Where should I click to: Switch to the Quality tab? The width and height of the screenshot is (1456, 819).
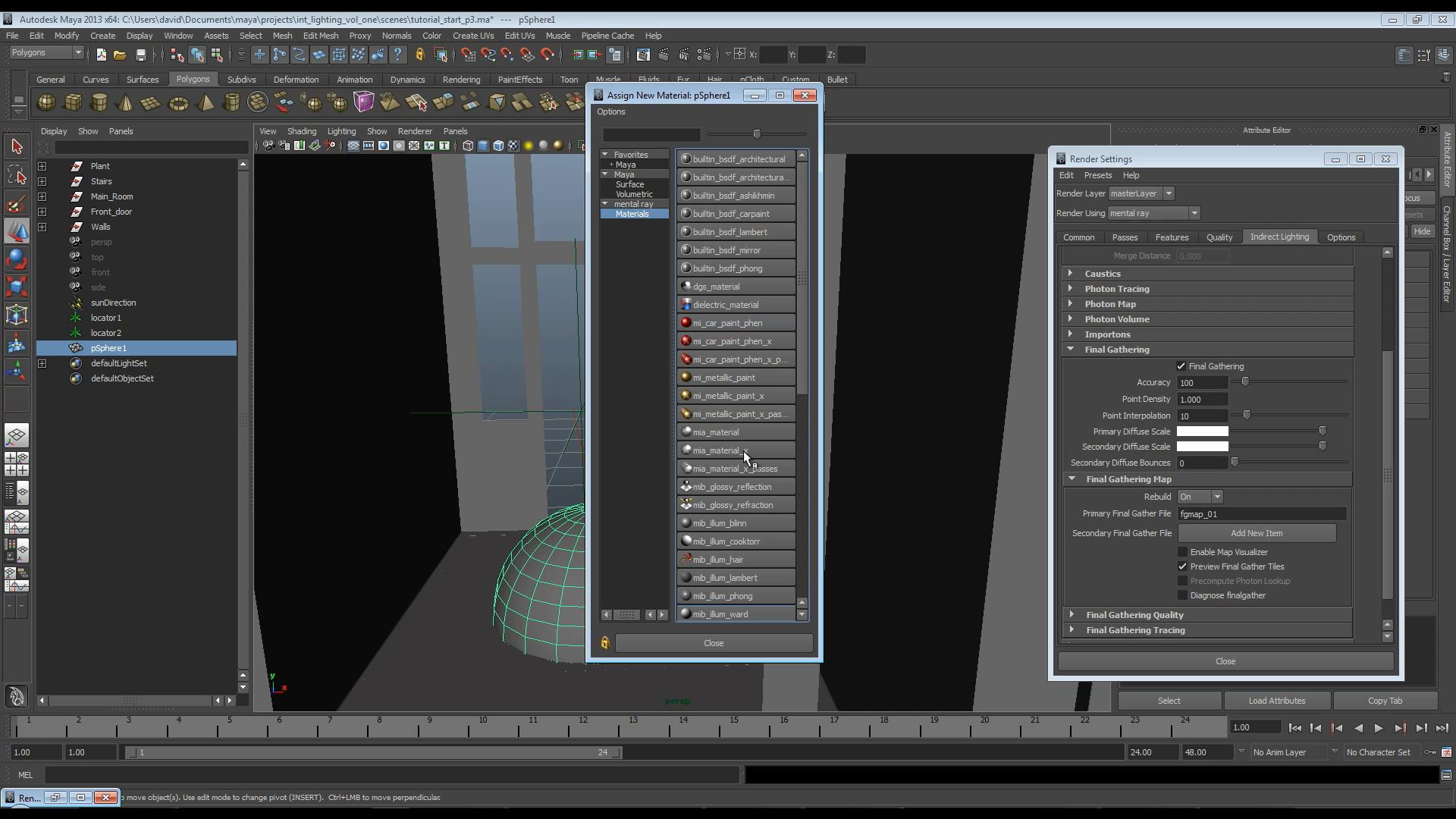tap(1219, 237)
